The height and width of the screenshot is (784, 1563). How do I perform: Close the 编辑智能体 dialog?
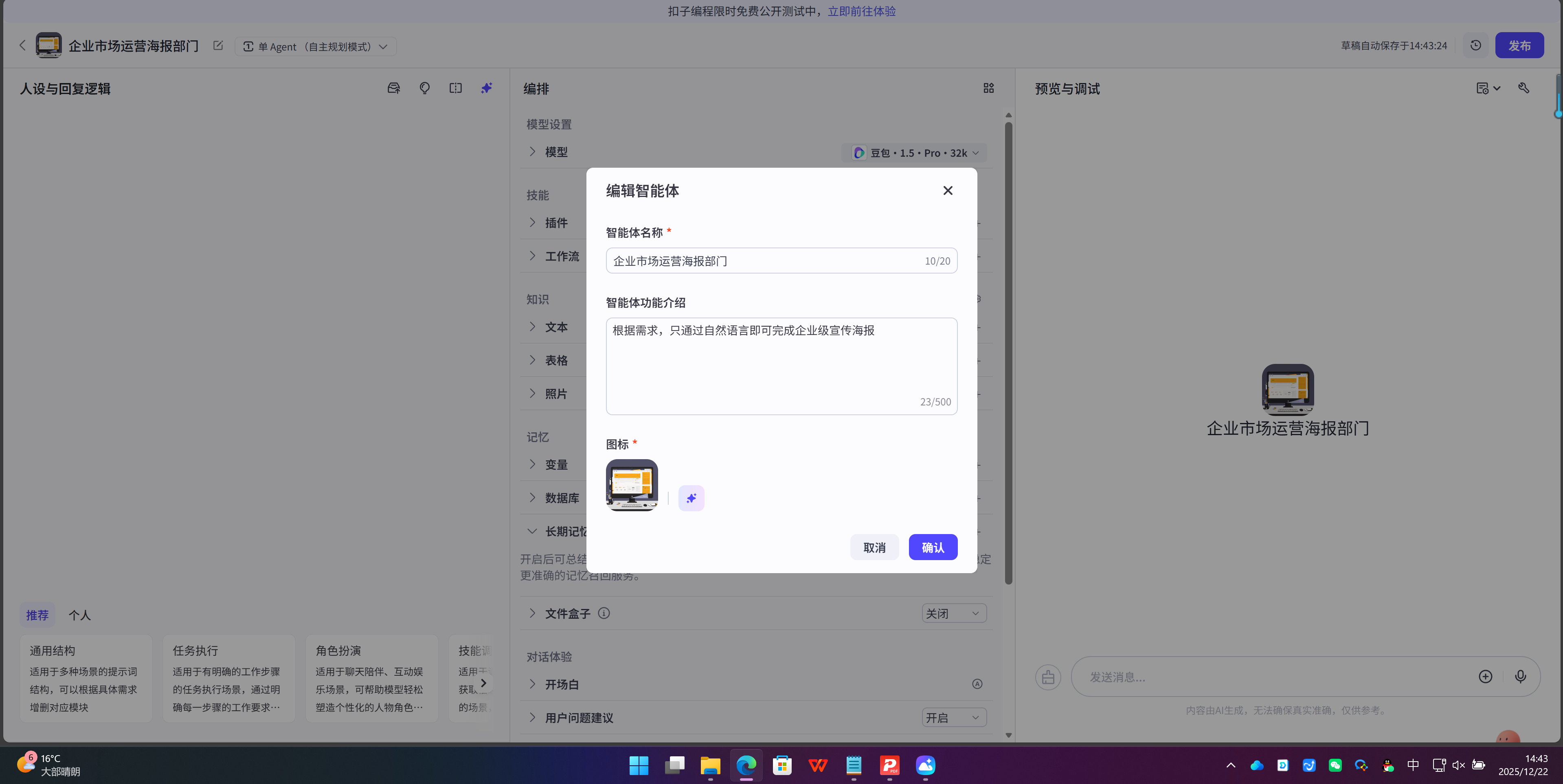948,191
